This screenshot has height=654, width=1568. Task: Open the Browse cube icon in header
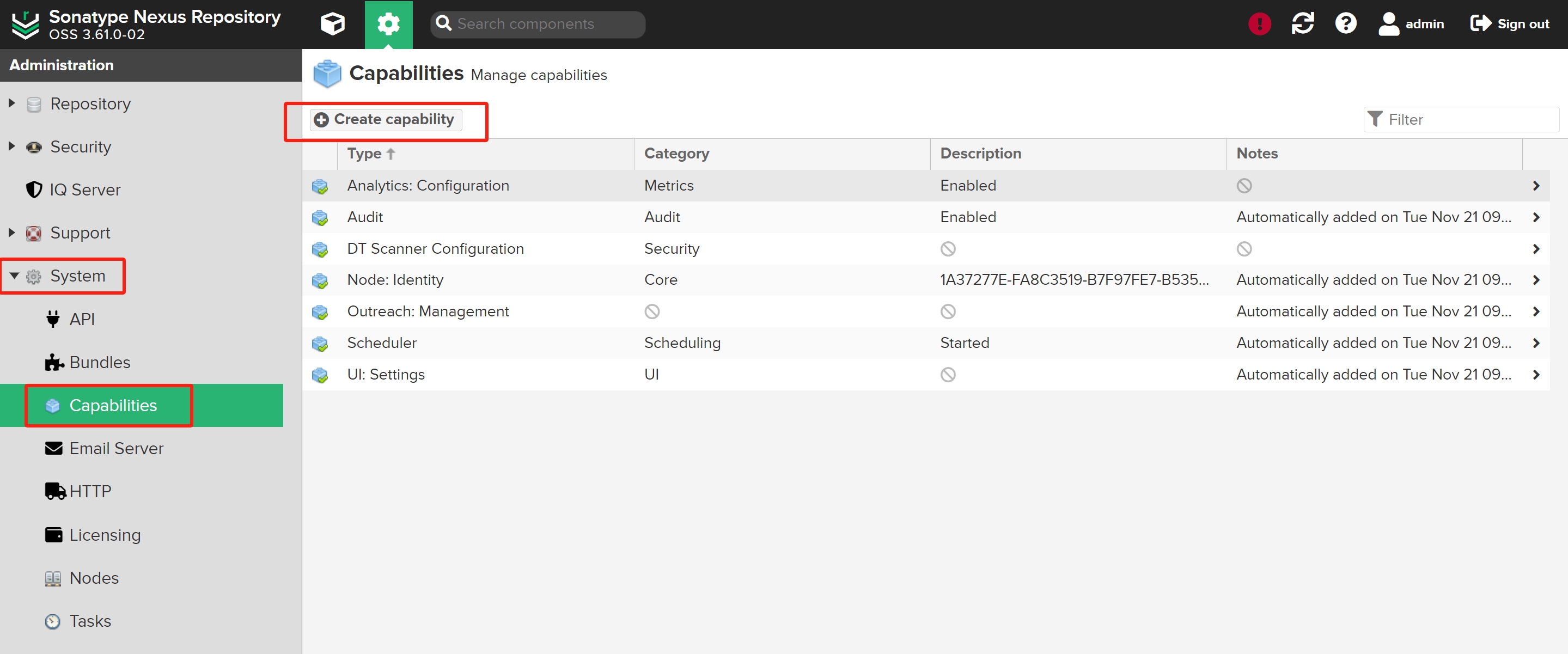click(332, 24)
